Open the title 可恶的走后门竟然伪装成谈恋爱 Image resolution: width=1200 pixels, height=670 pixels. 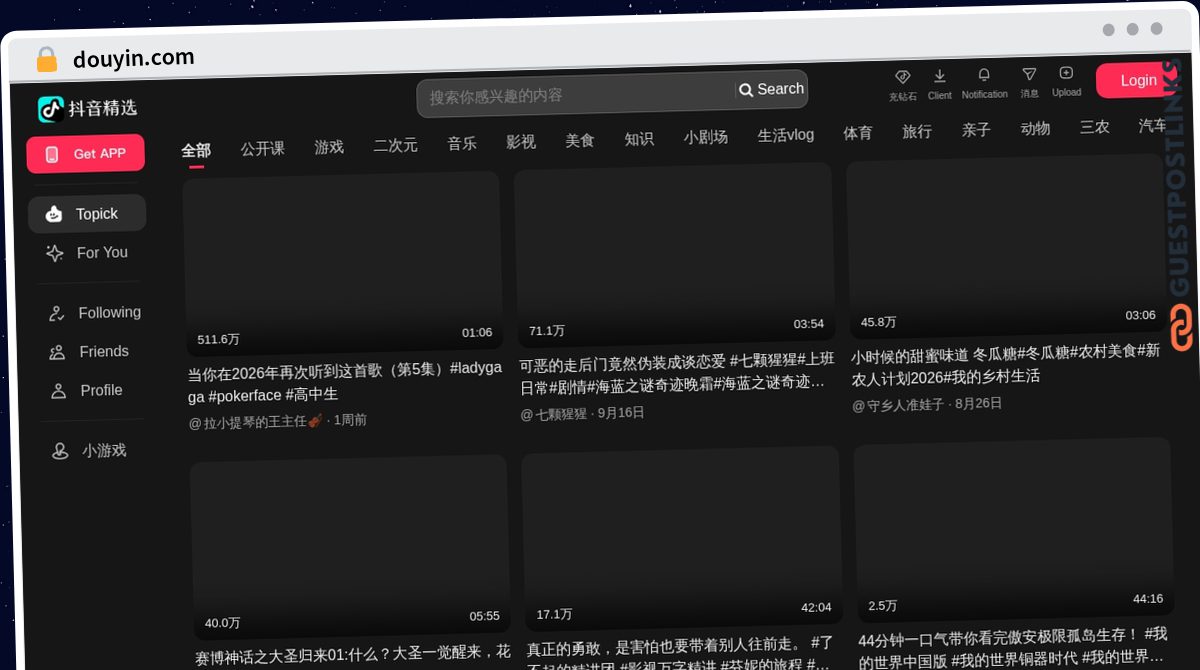[677, 372]
